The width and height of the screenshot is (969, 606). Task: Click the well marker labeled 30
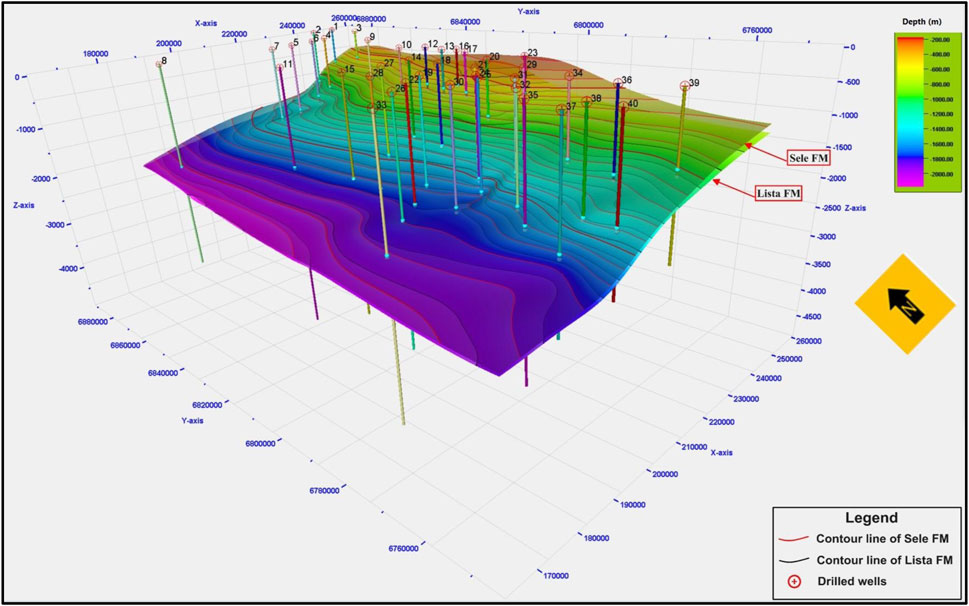click(449, 85)
